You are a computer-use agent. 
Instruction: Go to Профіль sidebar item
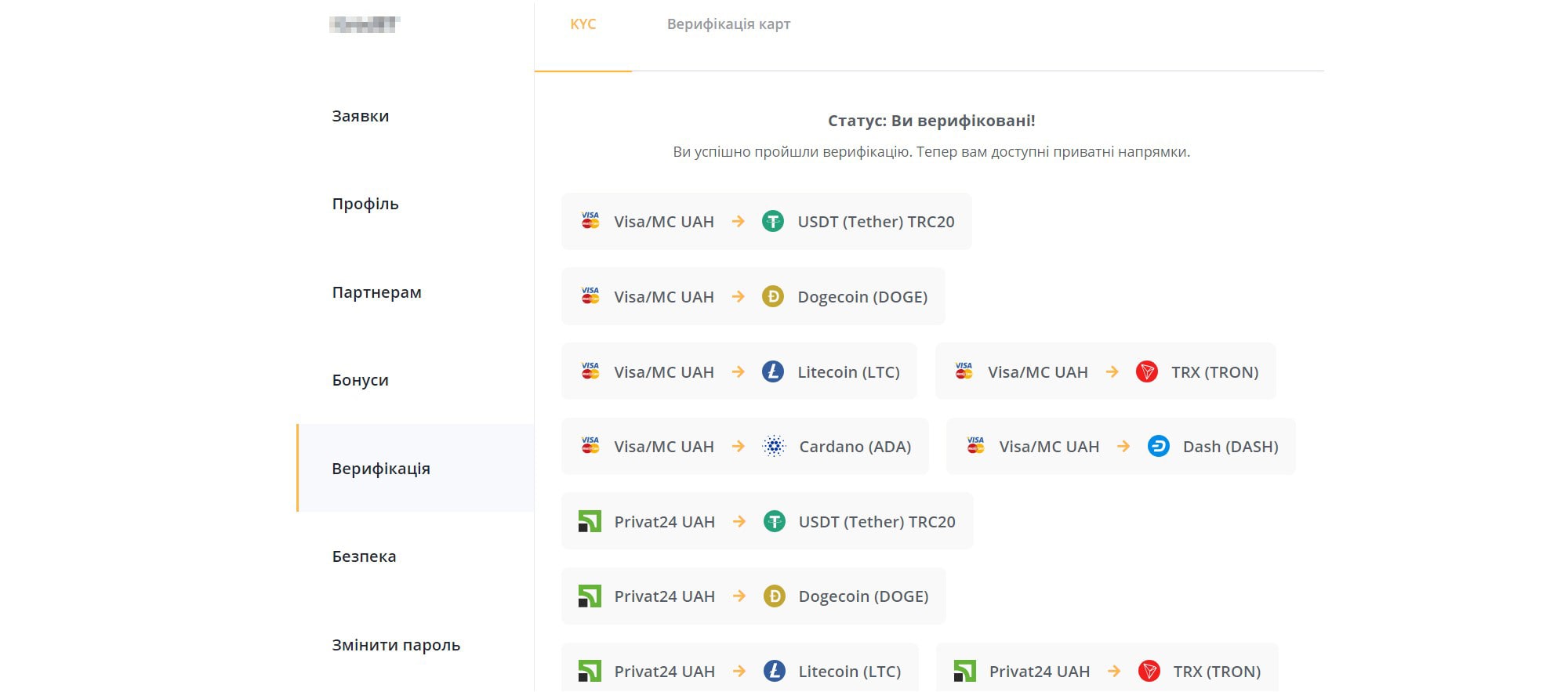365,204
